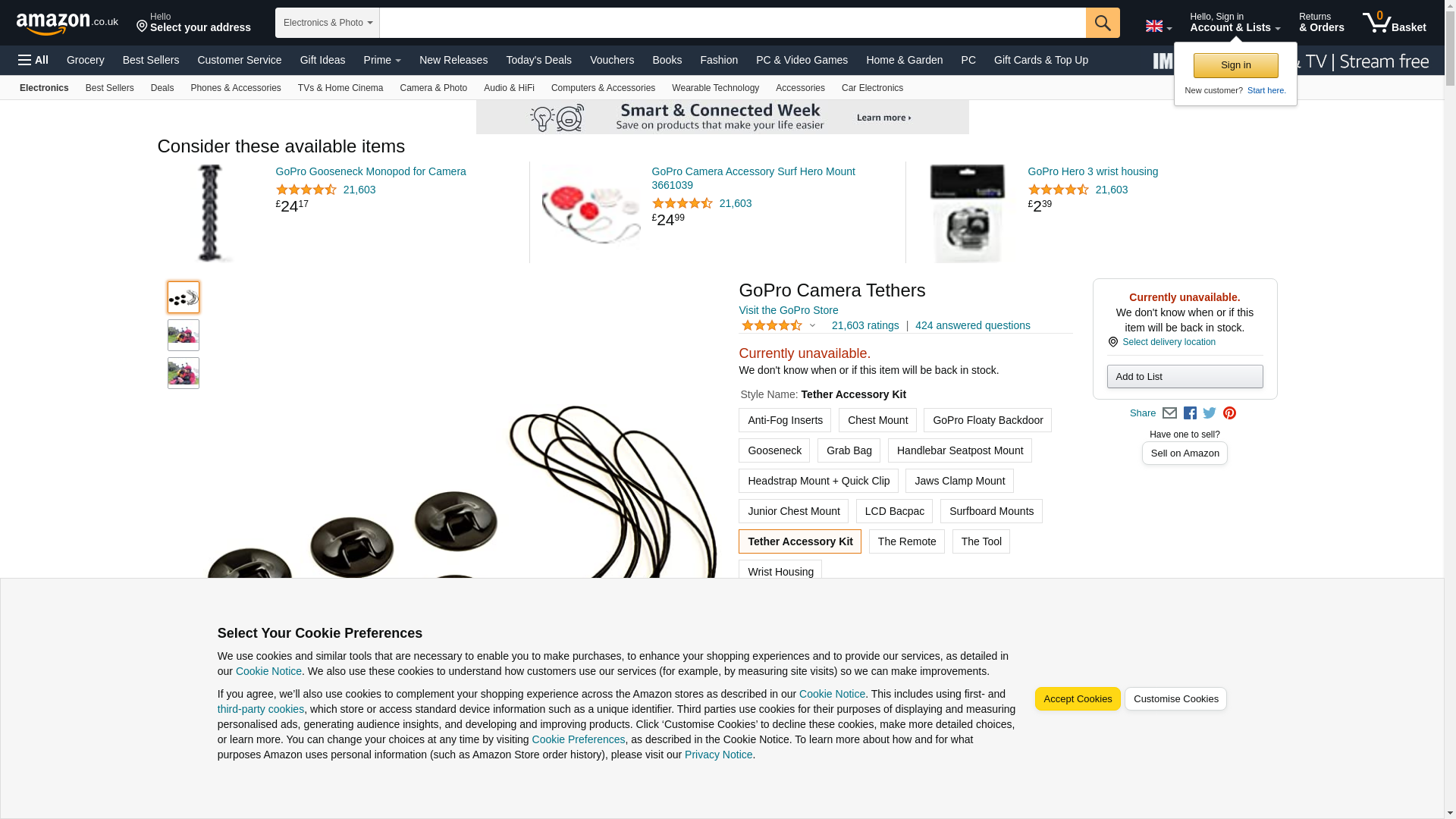Share via Pinterest icon

1229,413
